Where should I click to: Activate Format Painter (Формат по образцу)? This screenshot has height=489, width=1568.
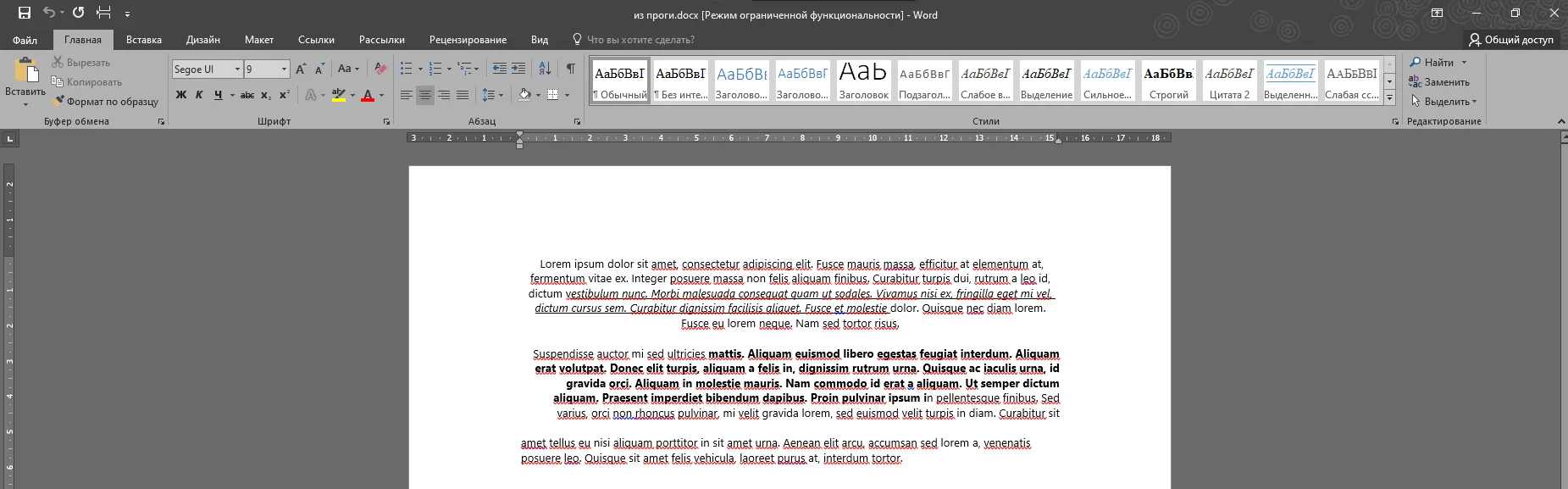[106, 102]
